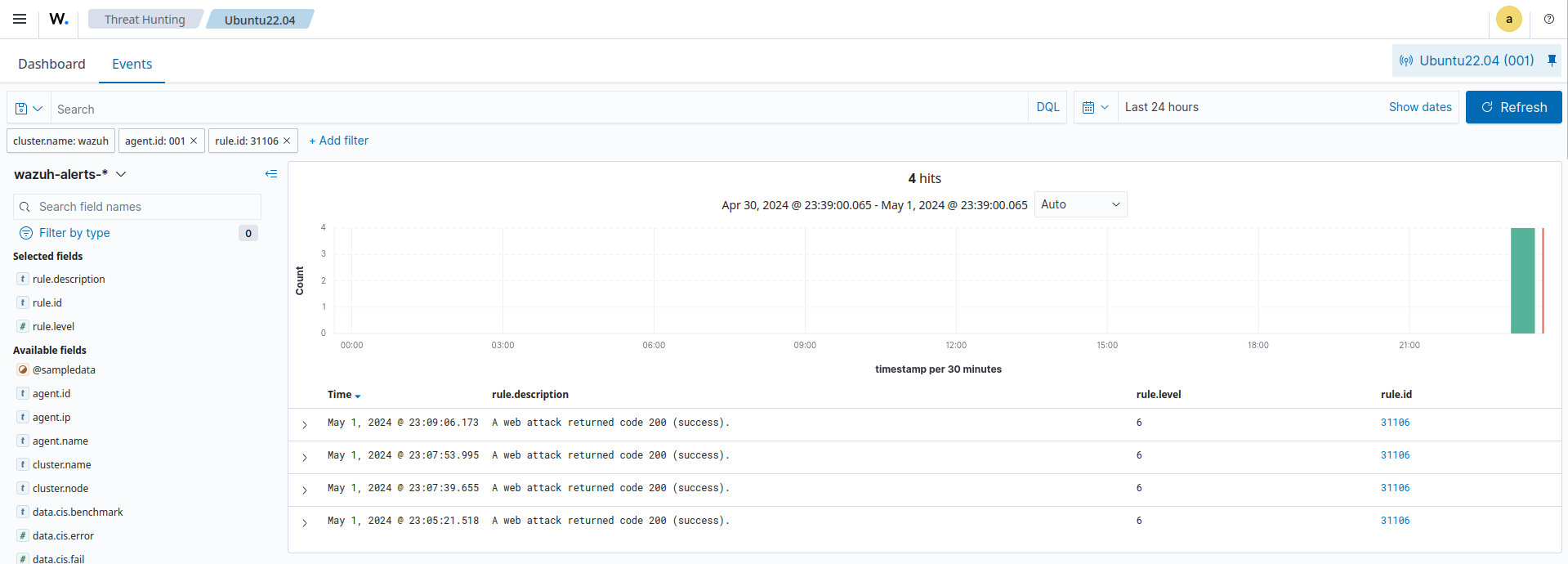This screenshot has width=1568, height=564.
Task: Click the Show dates link
Action: [x=1419, y=107]
